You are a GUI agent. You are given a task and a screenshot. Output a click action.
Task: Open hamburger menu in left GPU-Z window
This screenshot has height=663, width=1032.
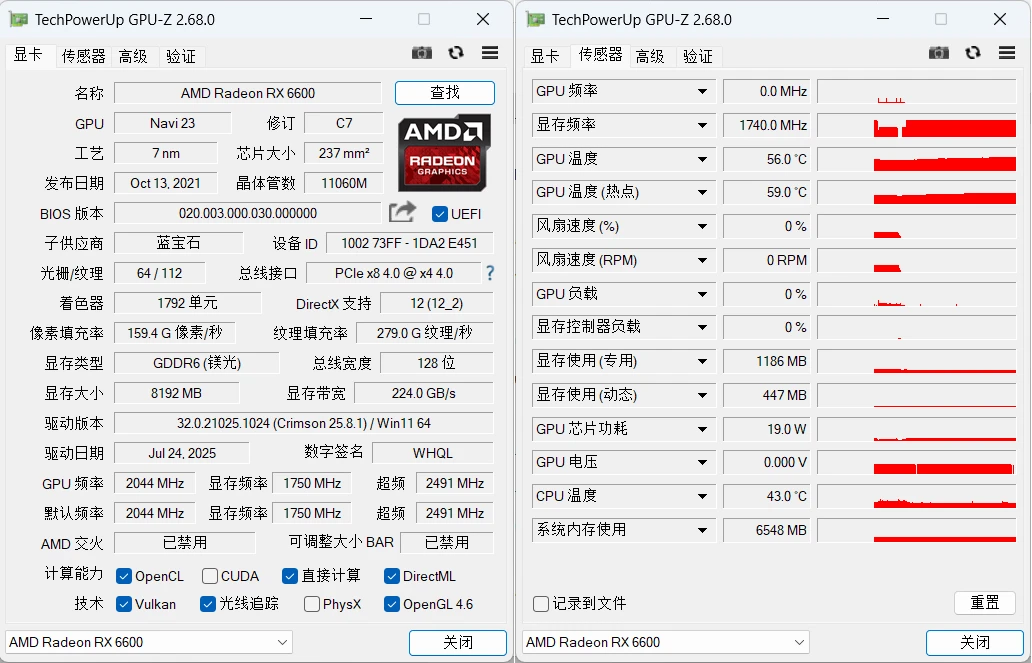(x=490, y=53)
